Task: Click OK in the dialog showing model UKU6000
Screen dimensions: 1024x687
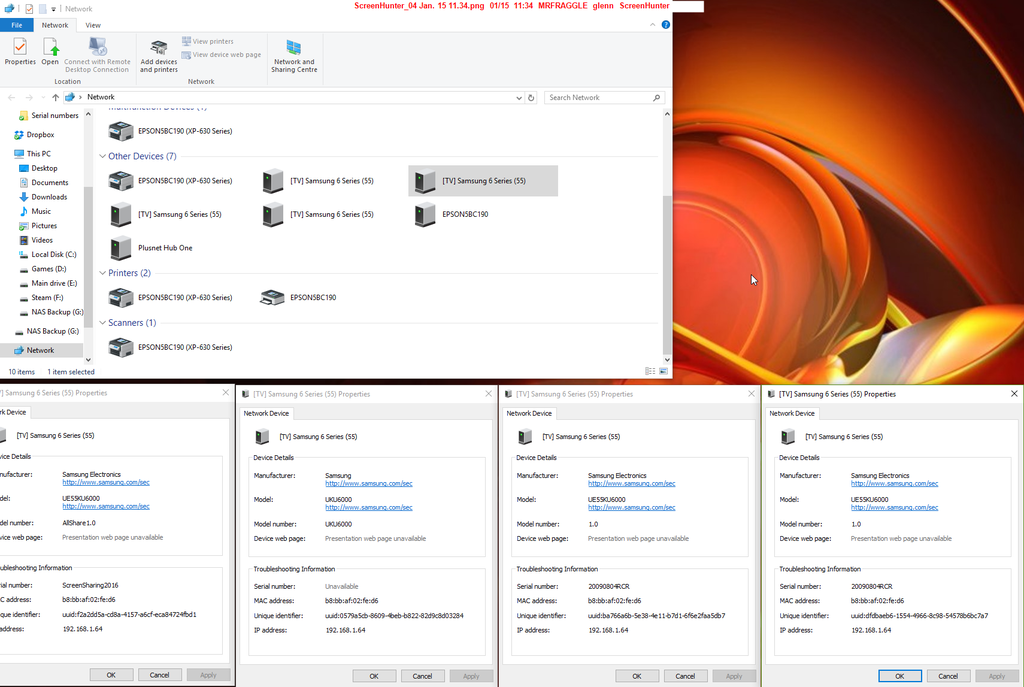Action: pyautogui.click(x=374, y=677)
